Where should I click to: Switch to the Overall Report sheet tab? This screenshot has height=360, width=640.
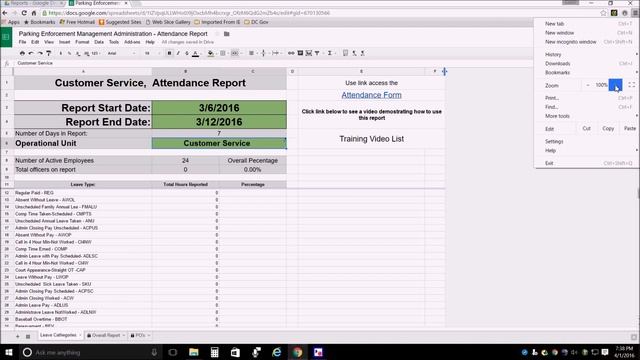106,336
